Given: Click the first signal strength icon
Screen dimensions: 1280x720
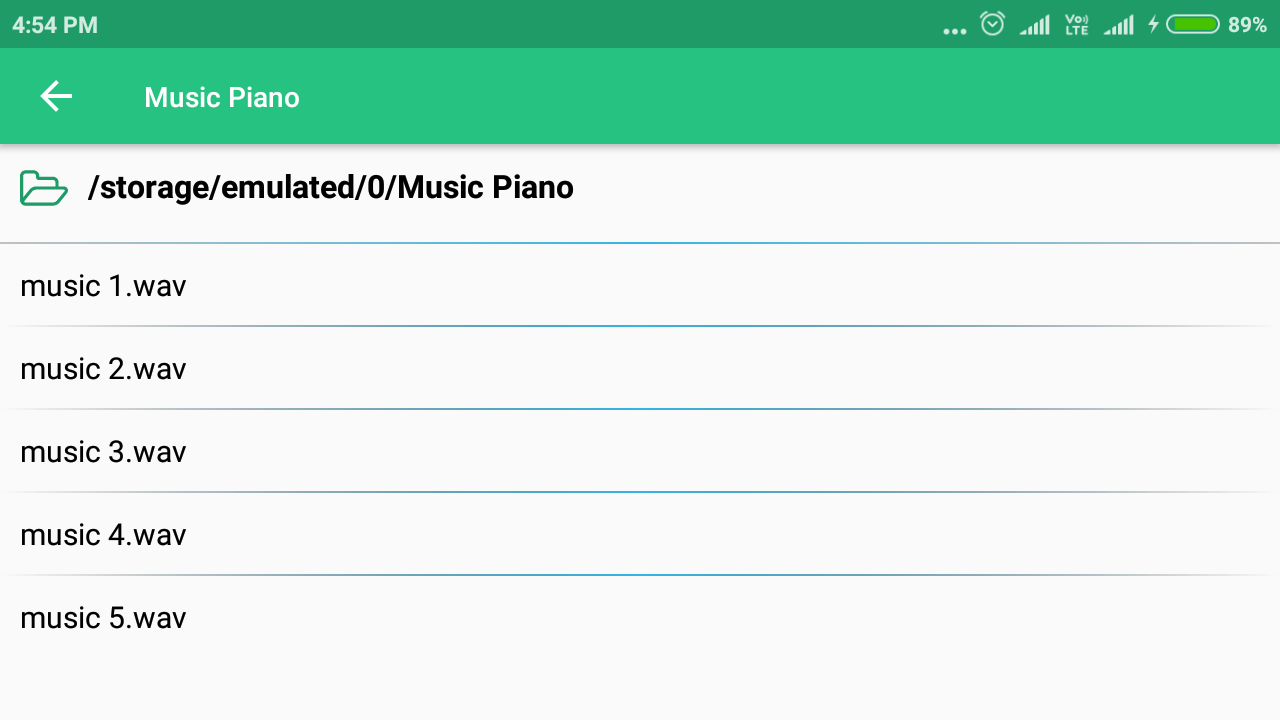Looking at the screenshot, I should (1035, 25).
